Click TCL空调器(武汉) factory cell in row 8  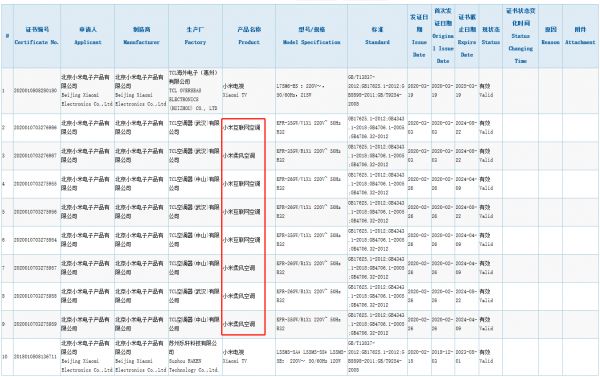pos(194,296)
